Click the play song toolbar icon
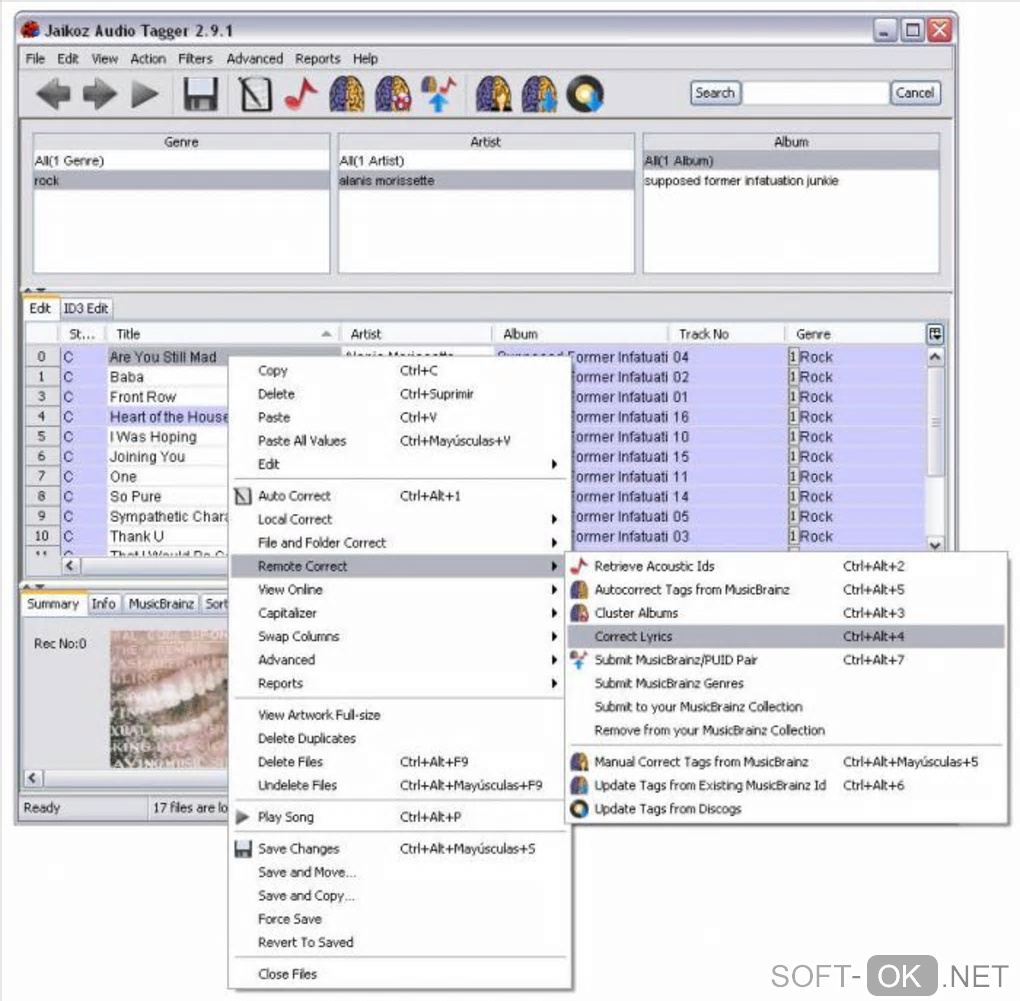1020x1001 pixels. [144, 94]
